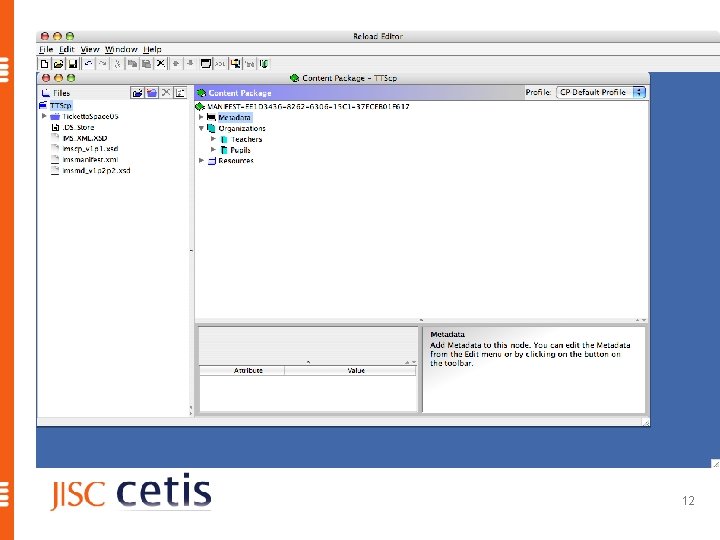Open the View menu
This screenshot has height=540, width=720.
click(90, 49)
